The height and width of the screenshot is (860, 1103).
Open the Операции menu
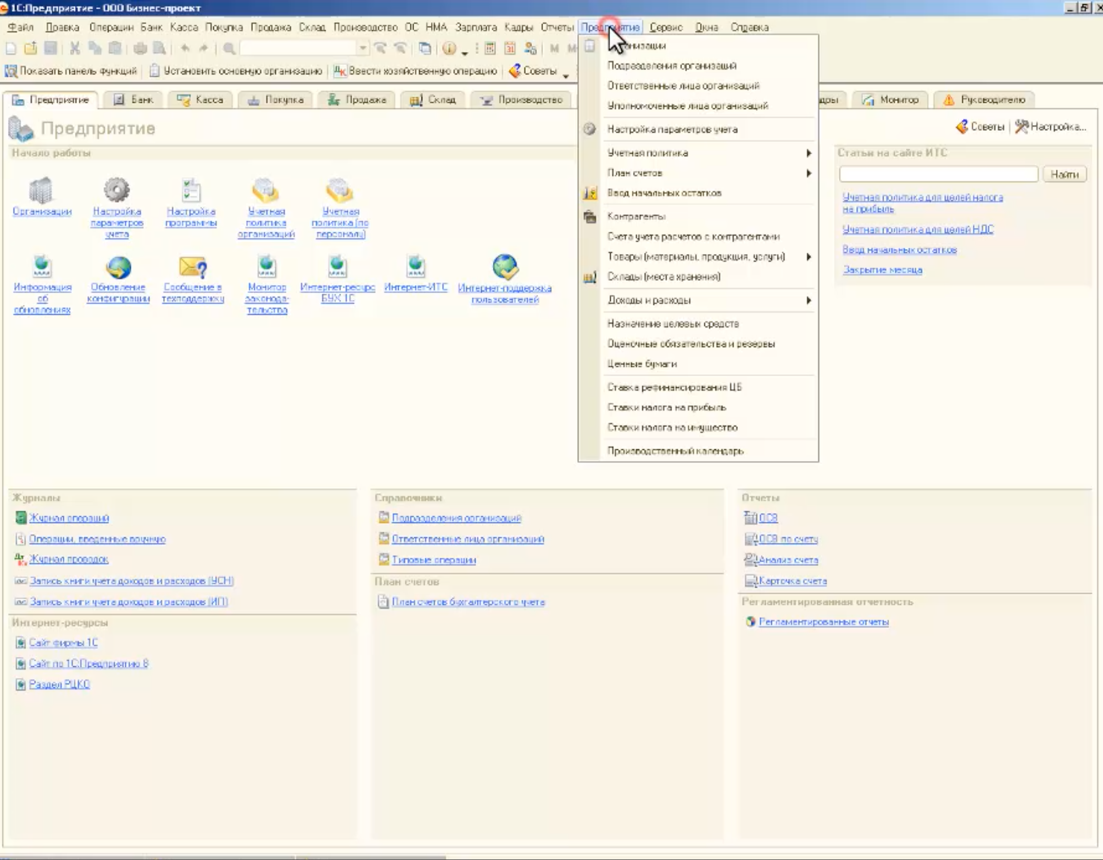[x=111, y=27]
